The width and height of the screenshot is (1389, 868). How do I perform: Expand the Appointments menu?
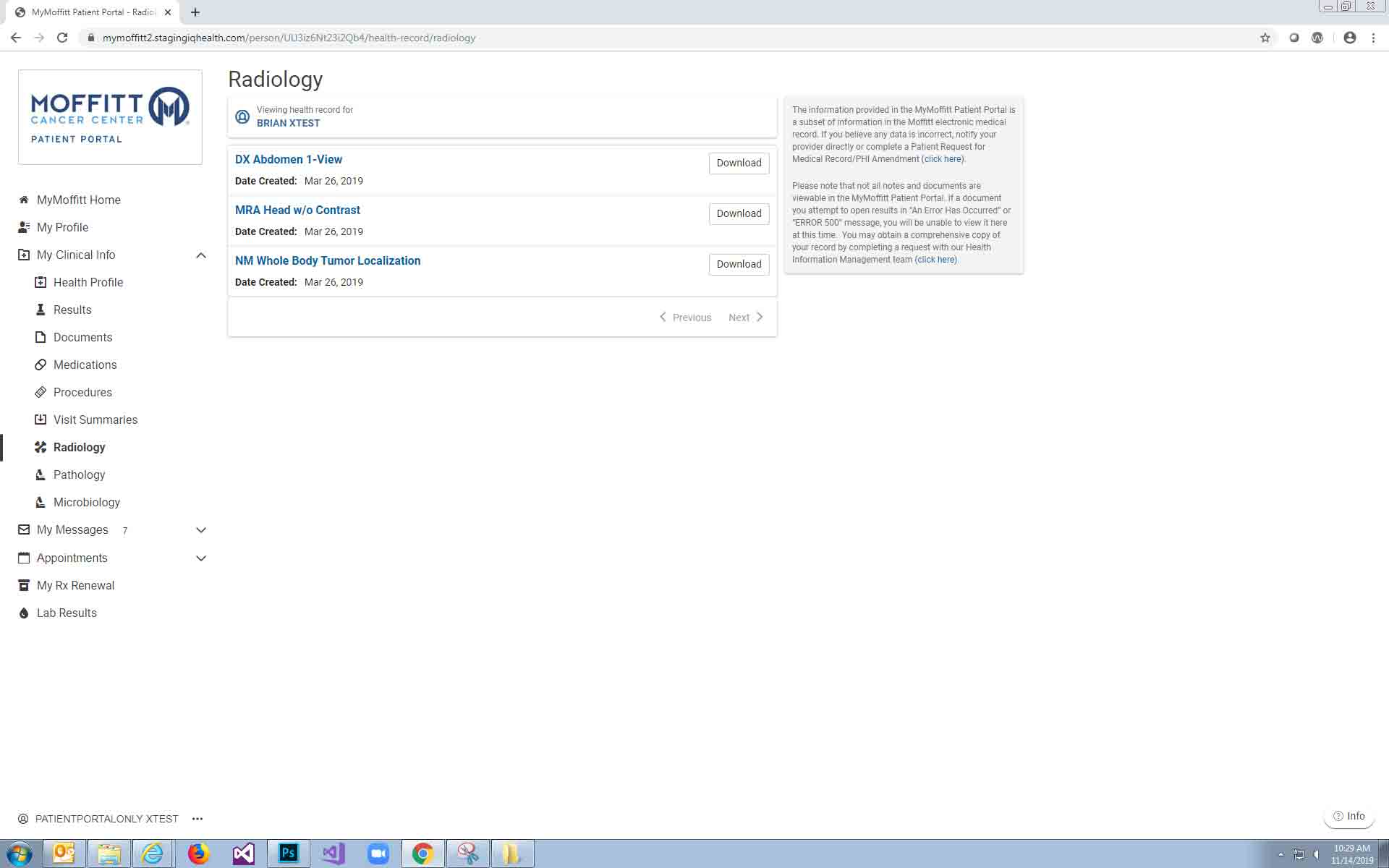click(201, 558)
